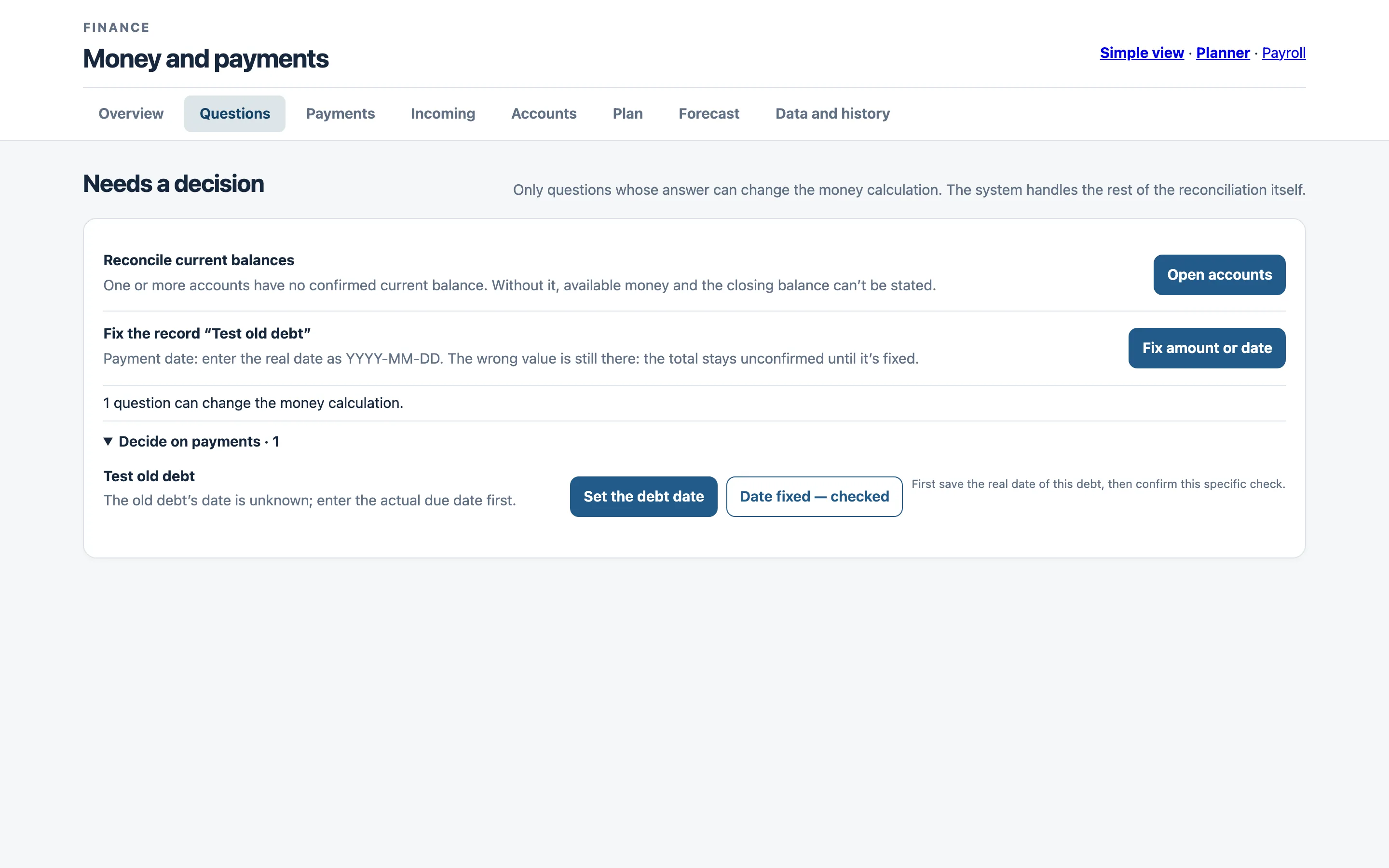
Task: Click Set the debt date button
Action: pyautogui.click(x=643, y=497)
